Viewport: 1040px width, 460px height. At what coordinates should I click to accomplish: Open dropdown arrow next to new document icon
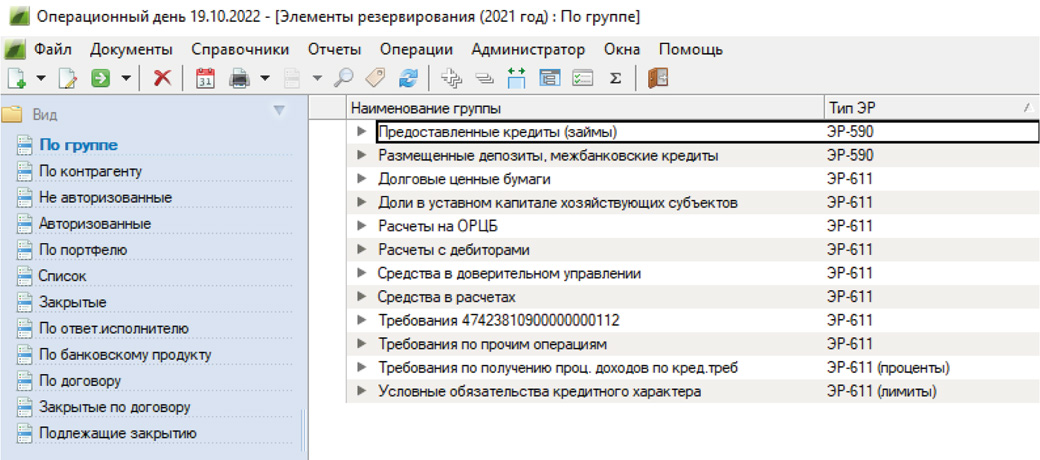point(41,78)
